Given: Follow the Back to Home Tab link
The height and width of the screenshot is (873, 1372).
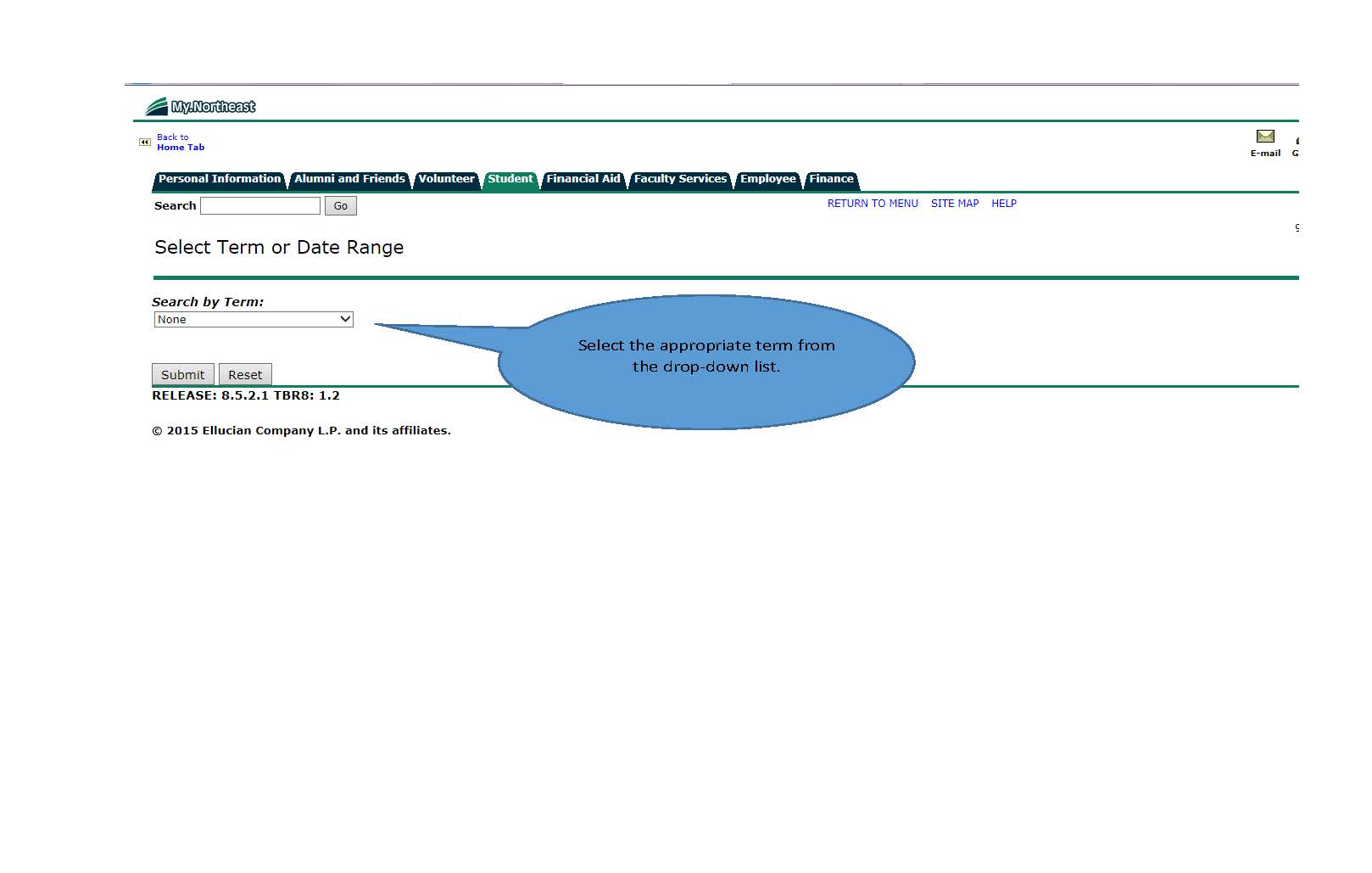Looking at the screenshot, I should point(180,143).
